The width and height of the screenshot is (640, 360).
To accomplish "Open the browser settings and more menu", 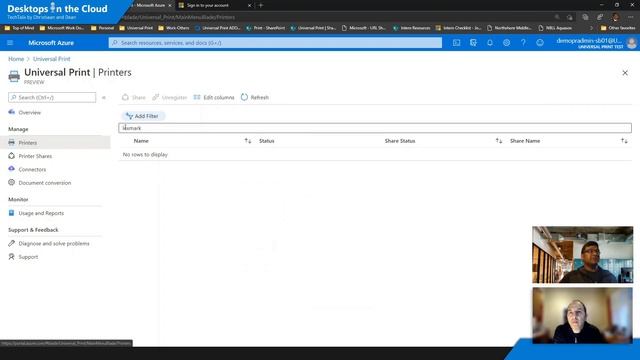I will click(x=631, y=17).
